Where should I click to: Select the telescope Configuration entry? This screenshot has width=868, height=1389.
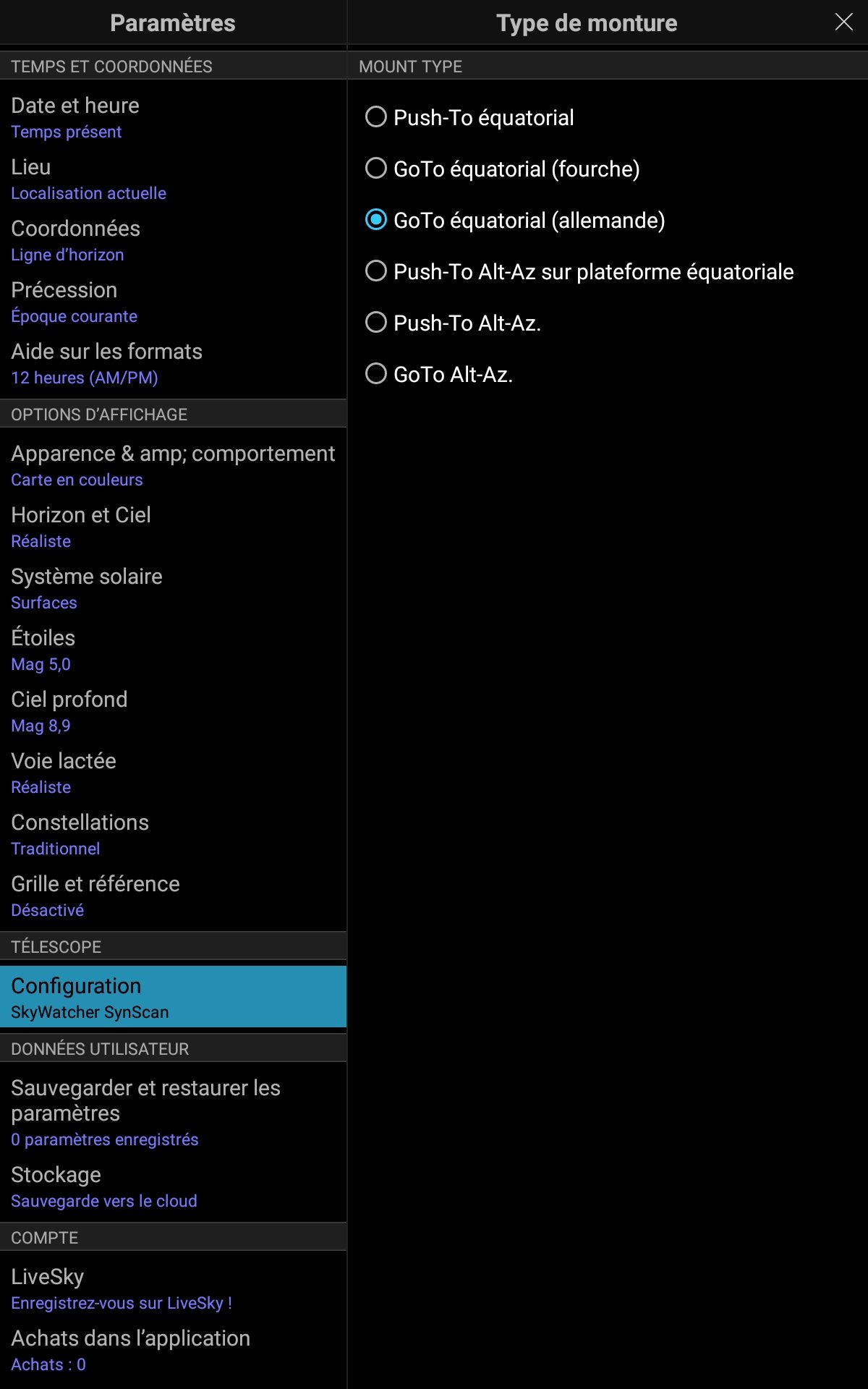[x=174, y=997]
